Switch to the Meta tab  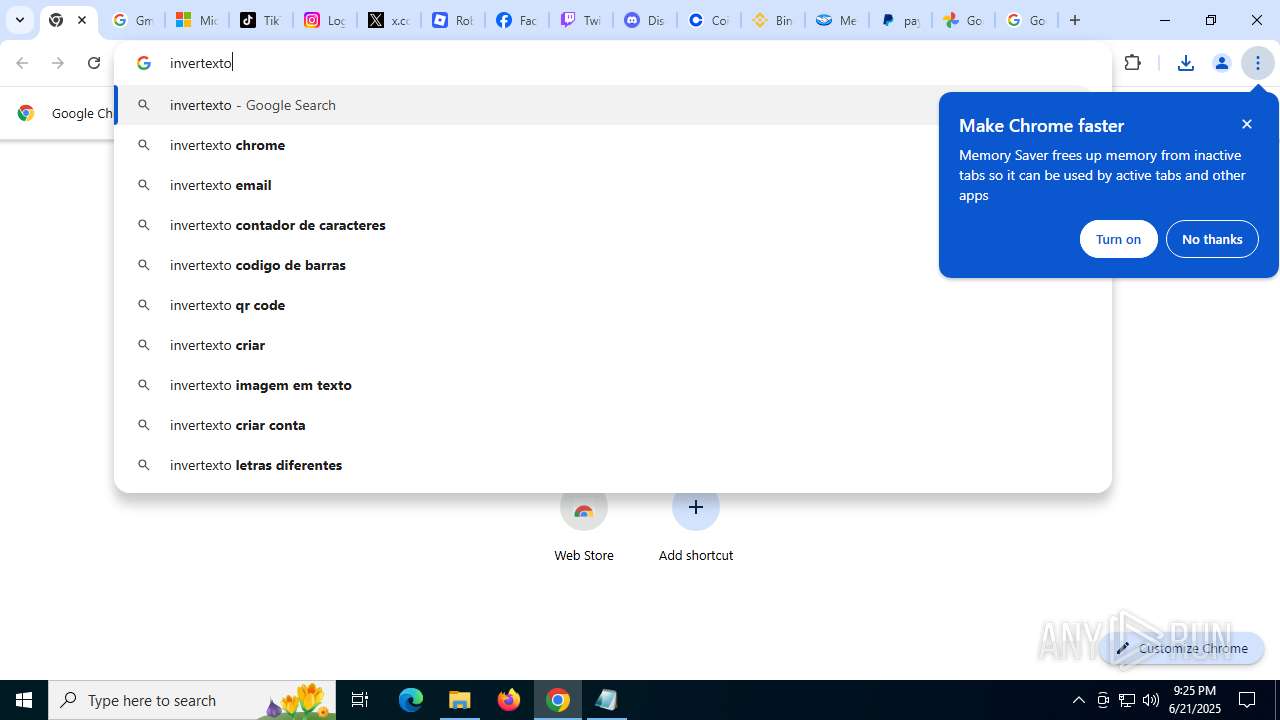coord(836,20)
